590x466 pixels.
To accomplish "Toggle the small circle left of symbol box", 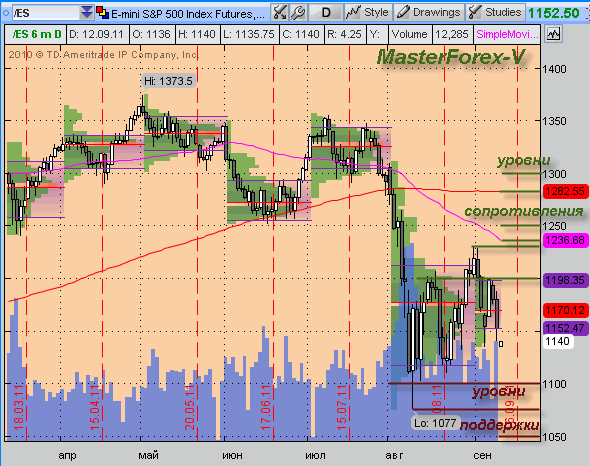I will coord(6,13).
